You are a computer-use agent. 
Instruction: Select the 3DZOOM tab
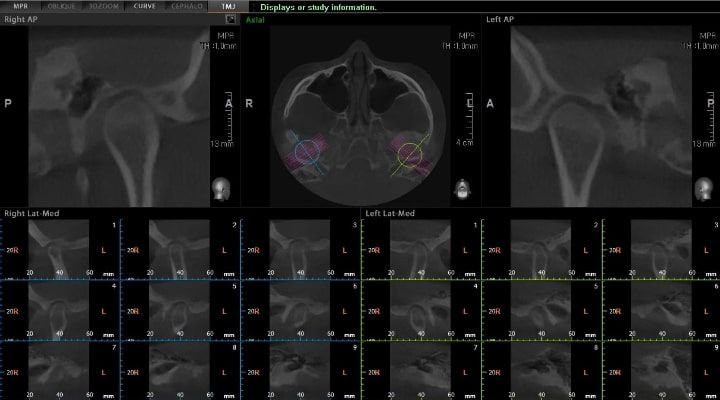pos(102,6)
